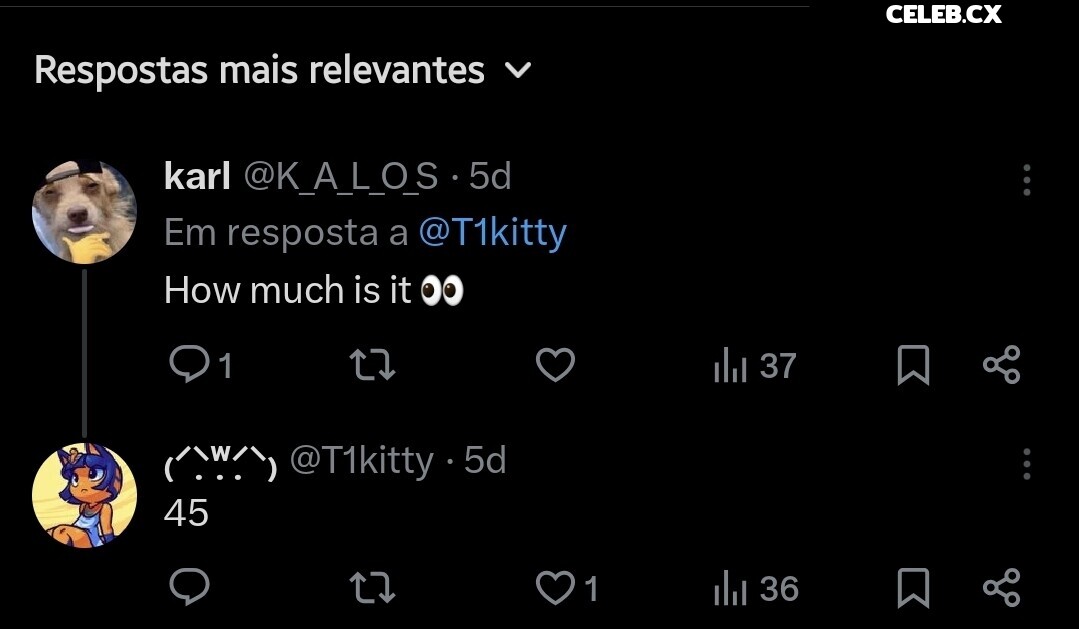
Task: Click T1kitty's cartoon avatar
Action: tap(84, 495)
